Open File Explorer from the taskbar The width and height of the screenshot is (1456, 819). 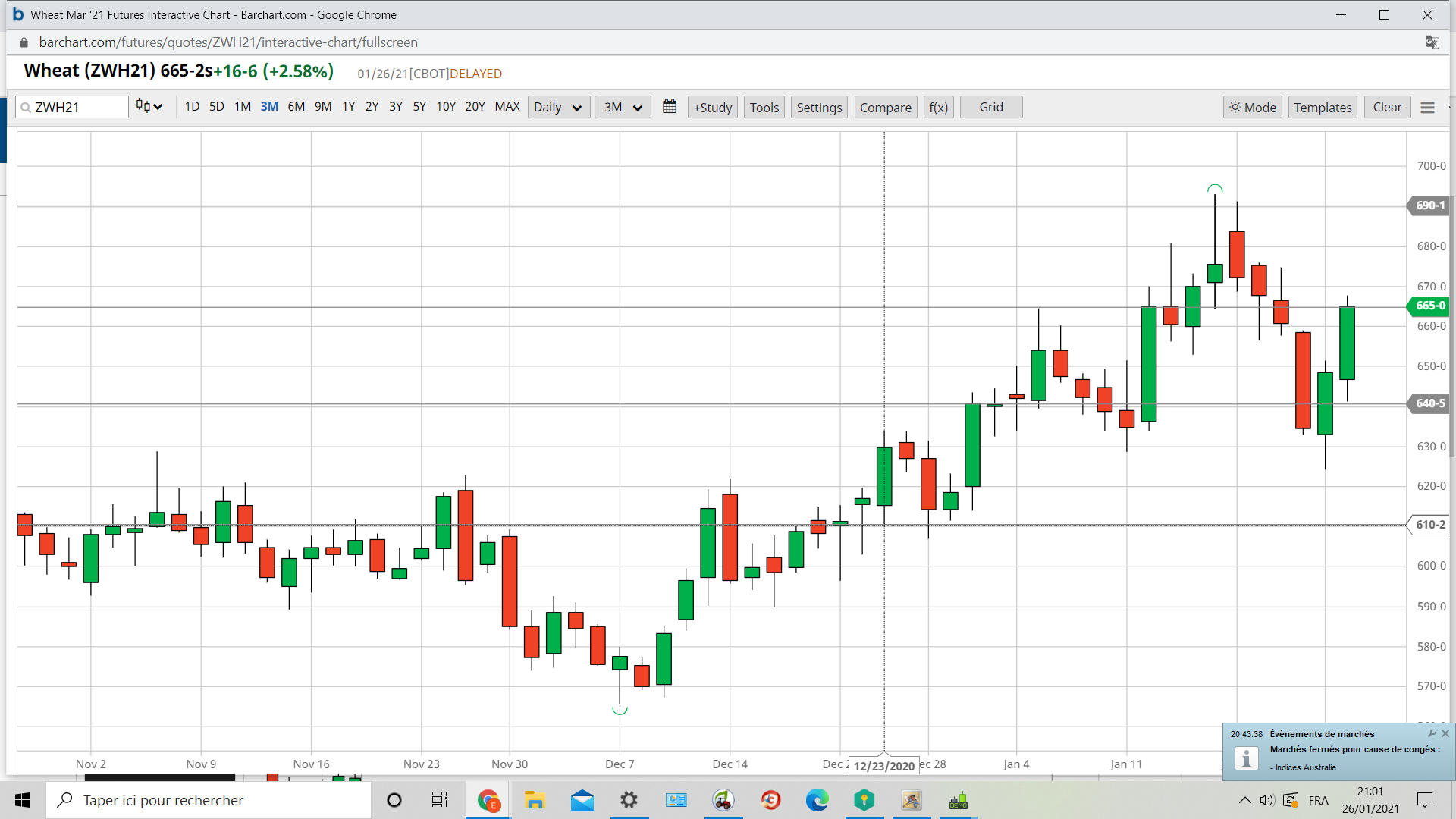(x=535, y=800)
